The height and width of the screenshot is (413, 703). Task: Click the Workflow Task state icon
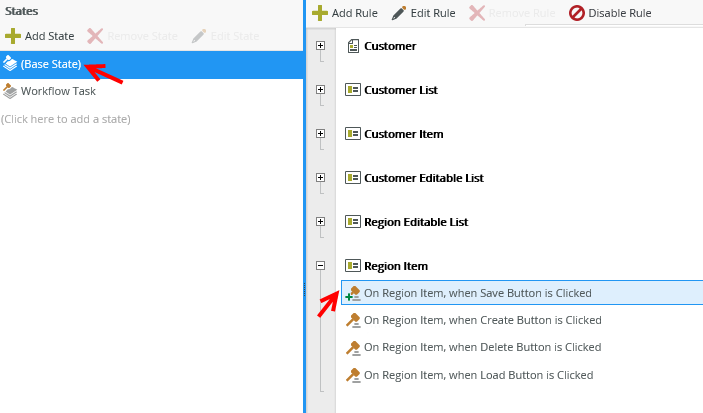point(10,91)
